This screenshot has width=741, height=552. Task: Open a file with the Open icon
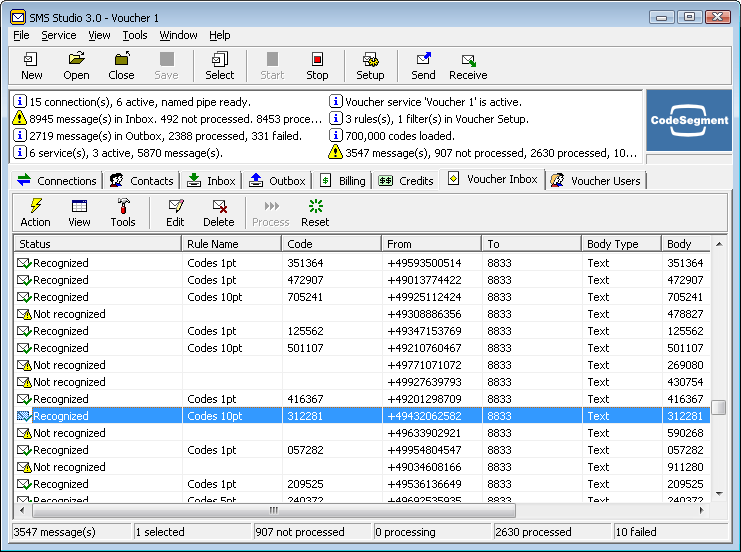[76, 66]
